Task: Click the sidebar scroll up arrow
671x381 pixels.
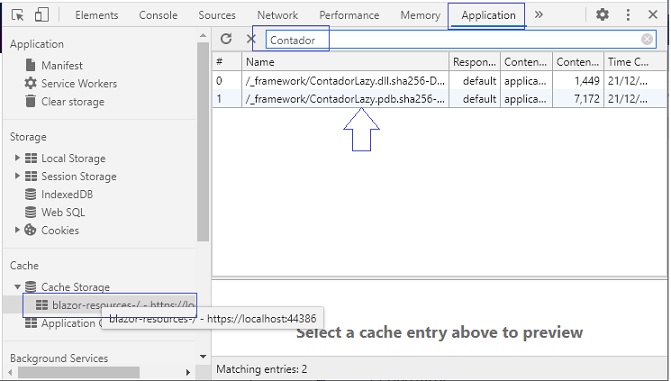Action: 203,36
